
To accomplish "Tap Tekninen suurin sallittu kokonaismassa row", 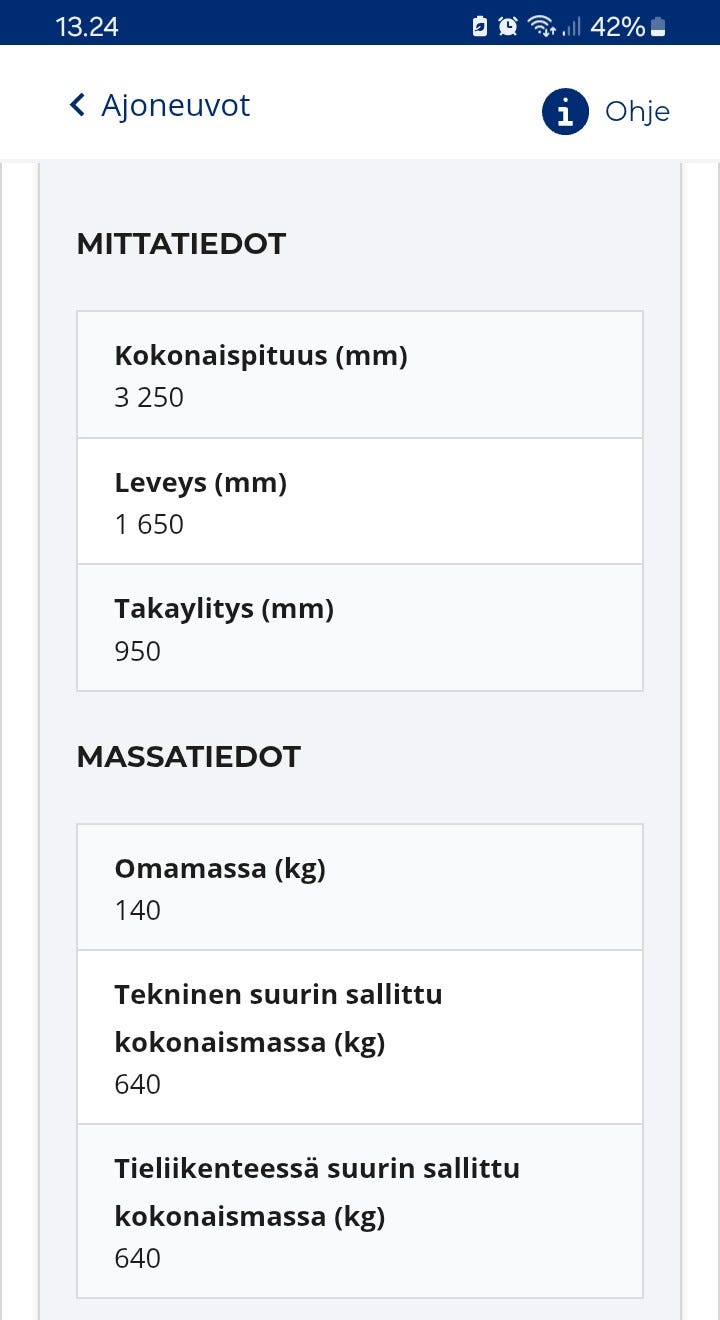I will coord(360,1037).
